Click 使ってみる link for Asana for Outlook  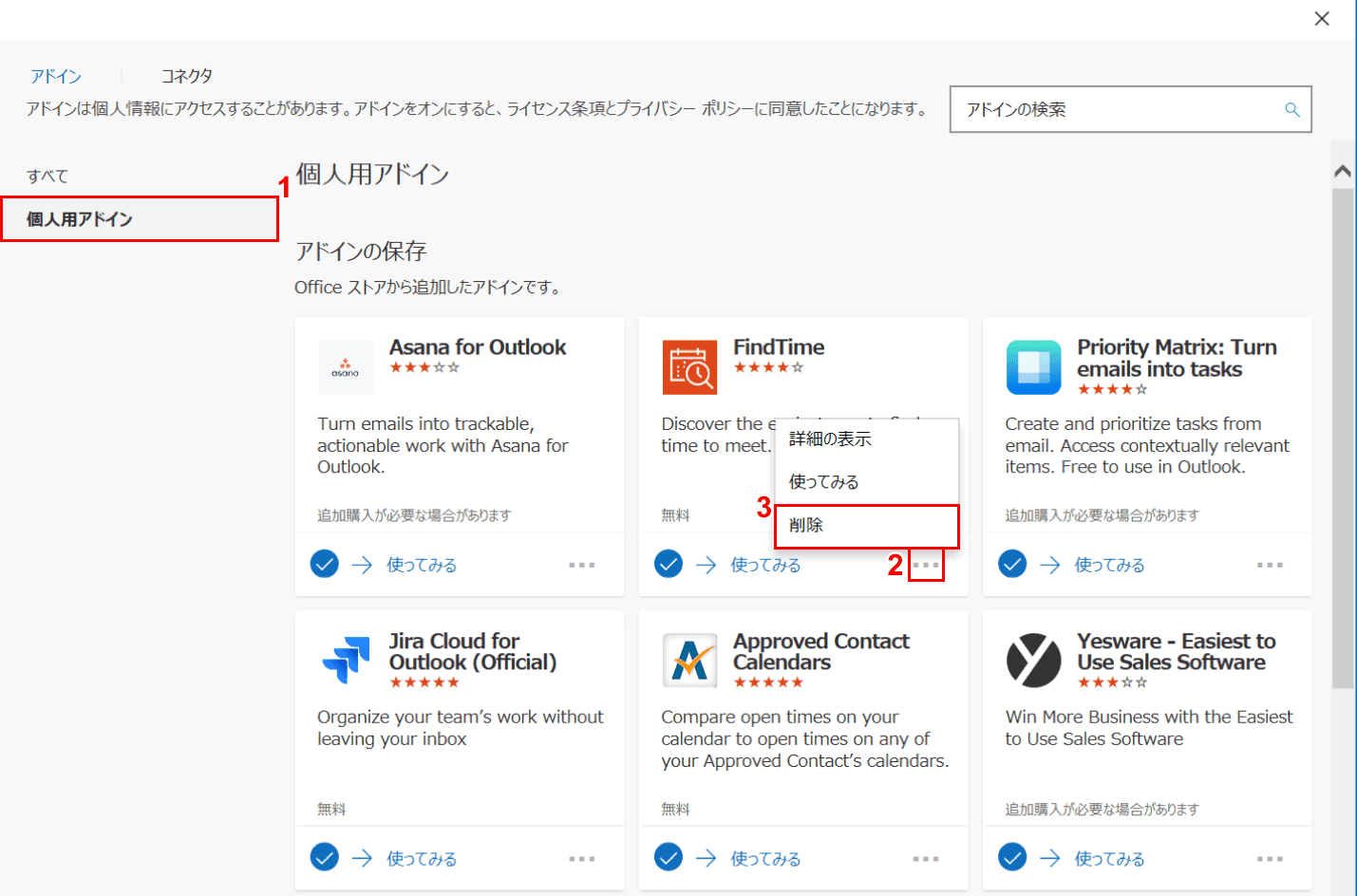coord(422,565)
